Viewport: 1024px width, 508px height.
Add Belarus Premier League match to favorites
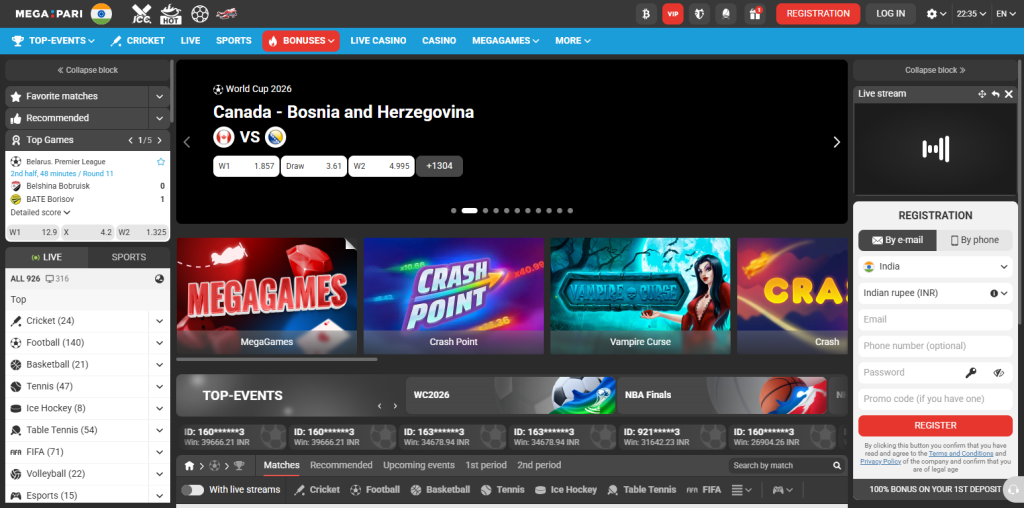(x=161, y=161)
